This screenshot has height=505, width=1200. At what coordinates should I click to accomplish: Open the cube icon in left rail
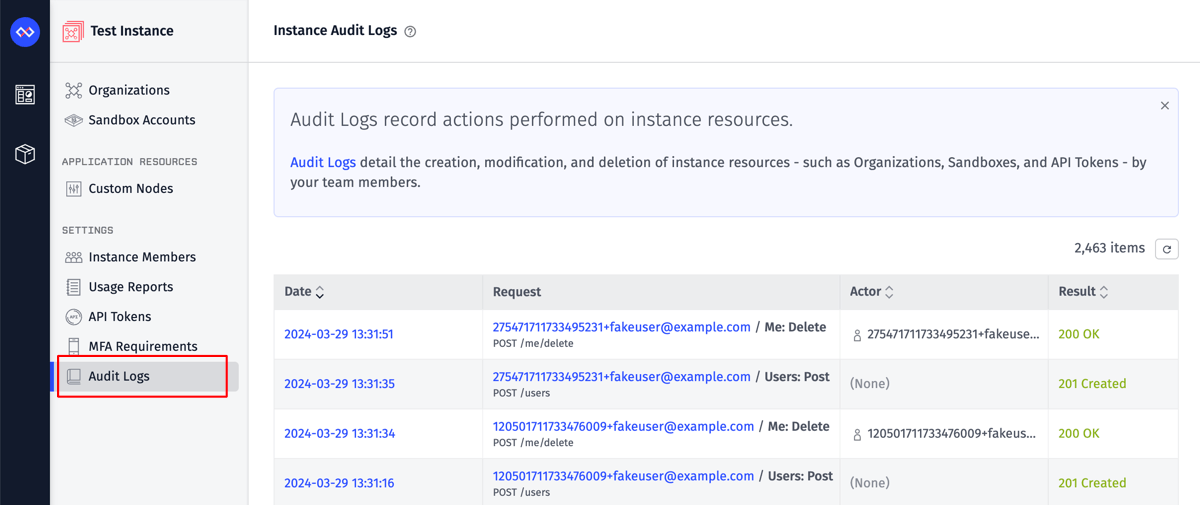click(25, 154)
